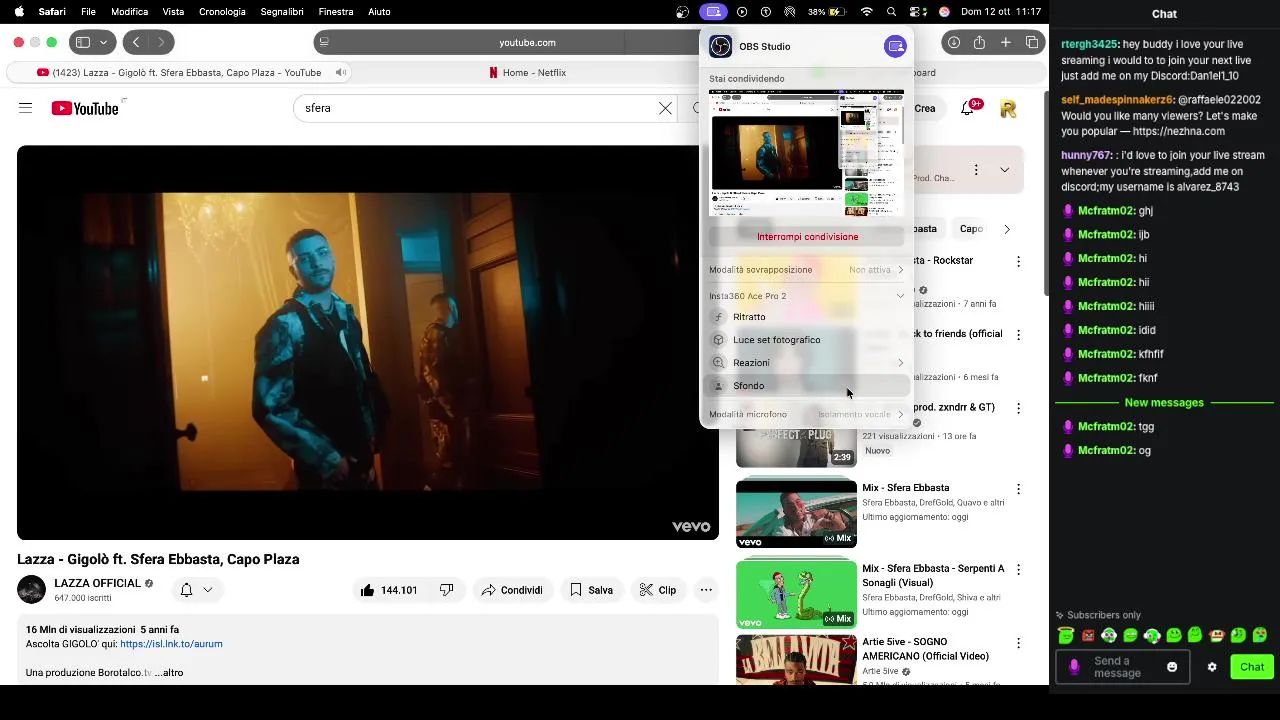Click the shared screen preview thumbnail

[806, 152]
